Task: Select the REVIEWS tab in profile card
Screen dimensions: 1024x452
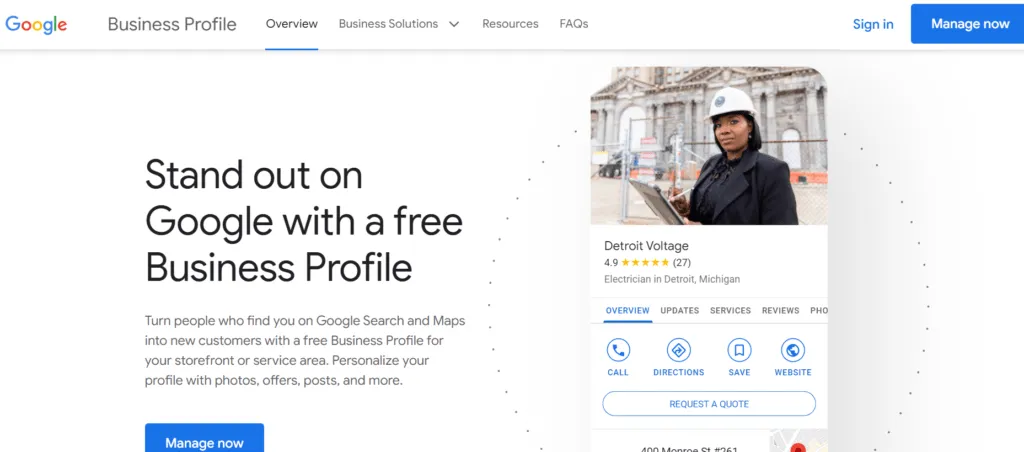Action: 780,311
